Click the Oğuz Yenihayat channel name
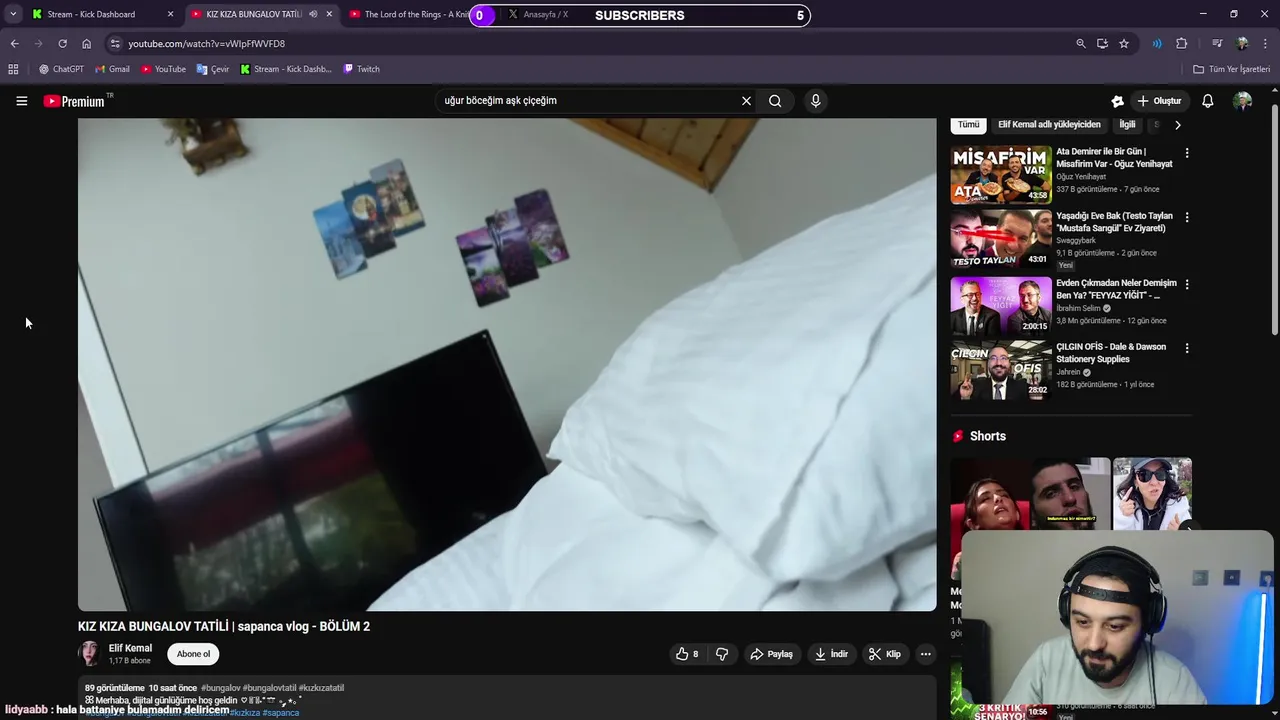 1081,177
